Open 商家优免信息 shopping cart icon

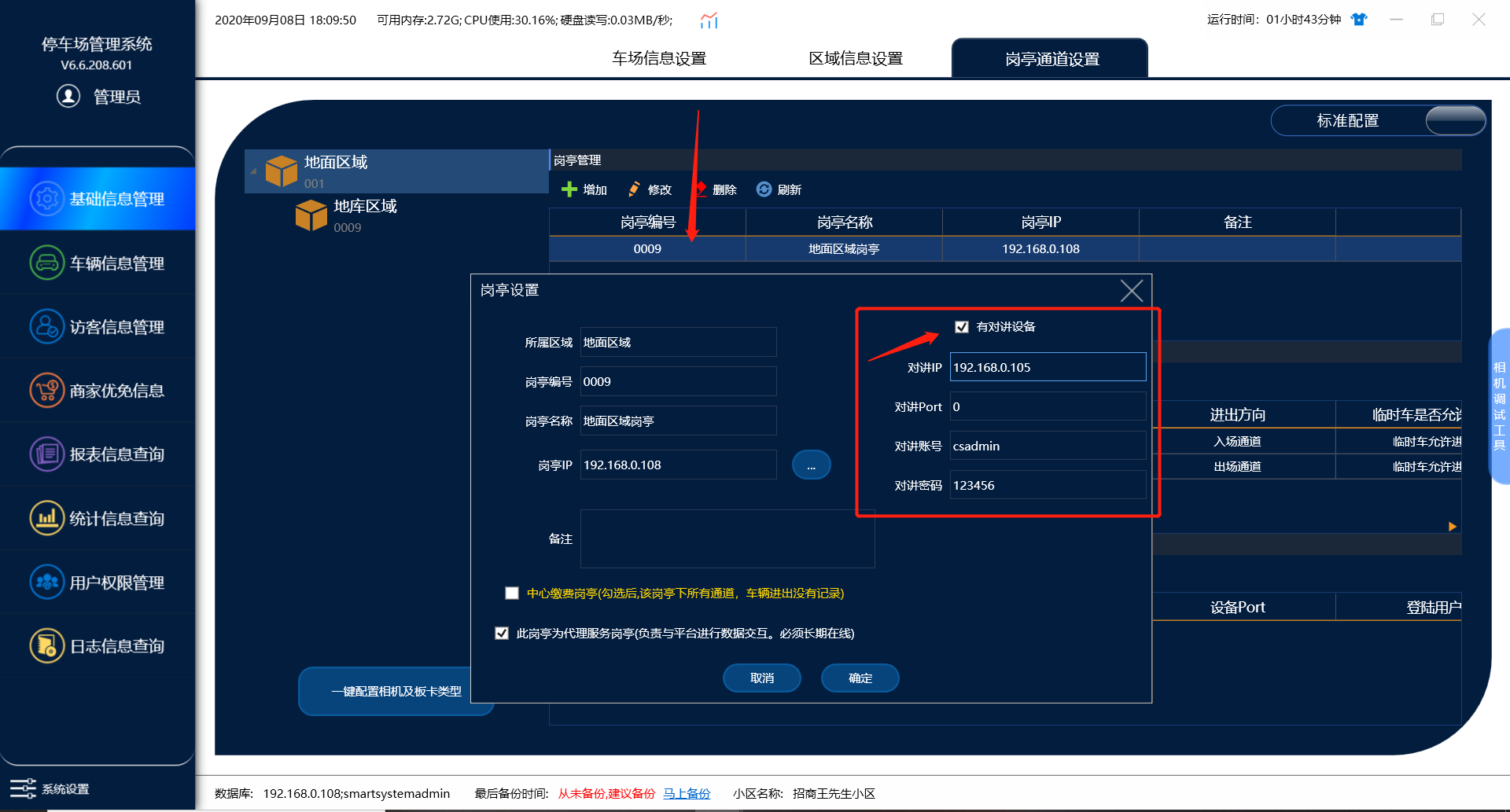point(47,390)
